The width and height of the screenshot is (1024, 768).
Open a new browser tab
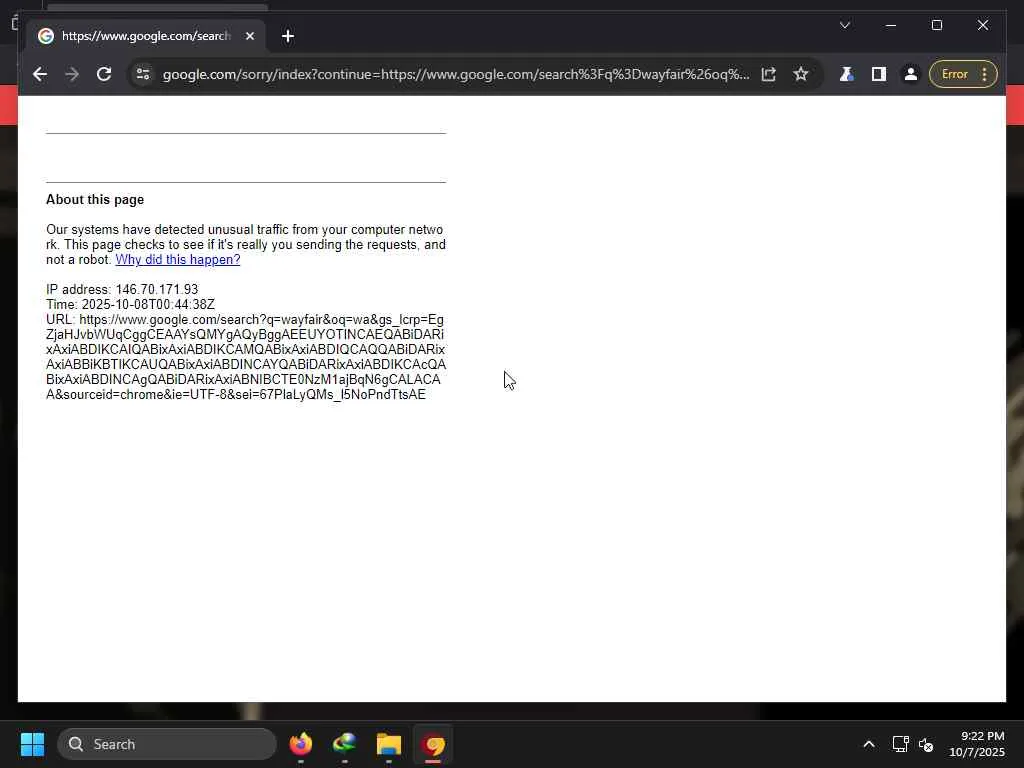[288, 36]
